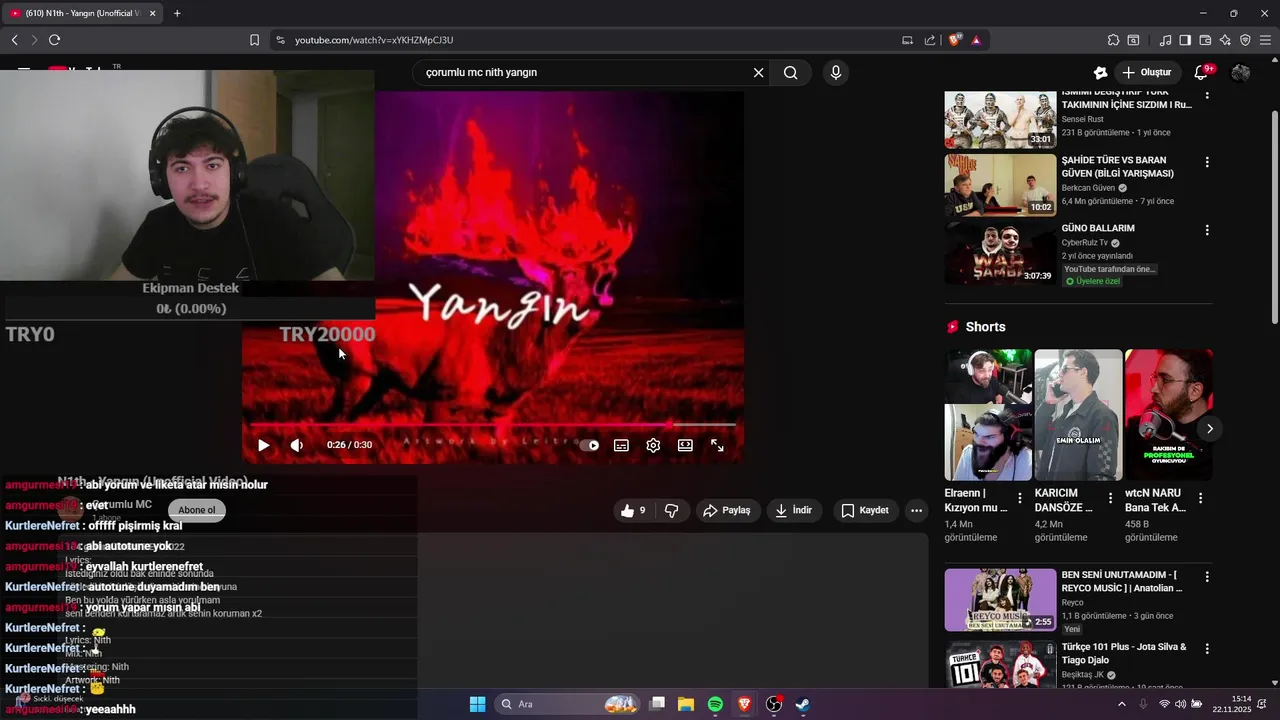
Task: Open Steam from the taskbar
Action: 802,704
